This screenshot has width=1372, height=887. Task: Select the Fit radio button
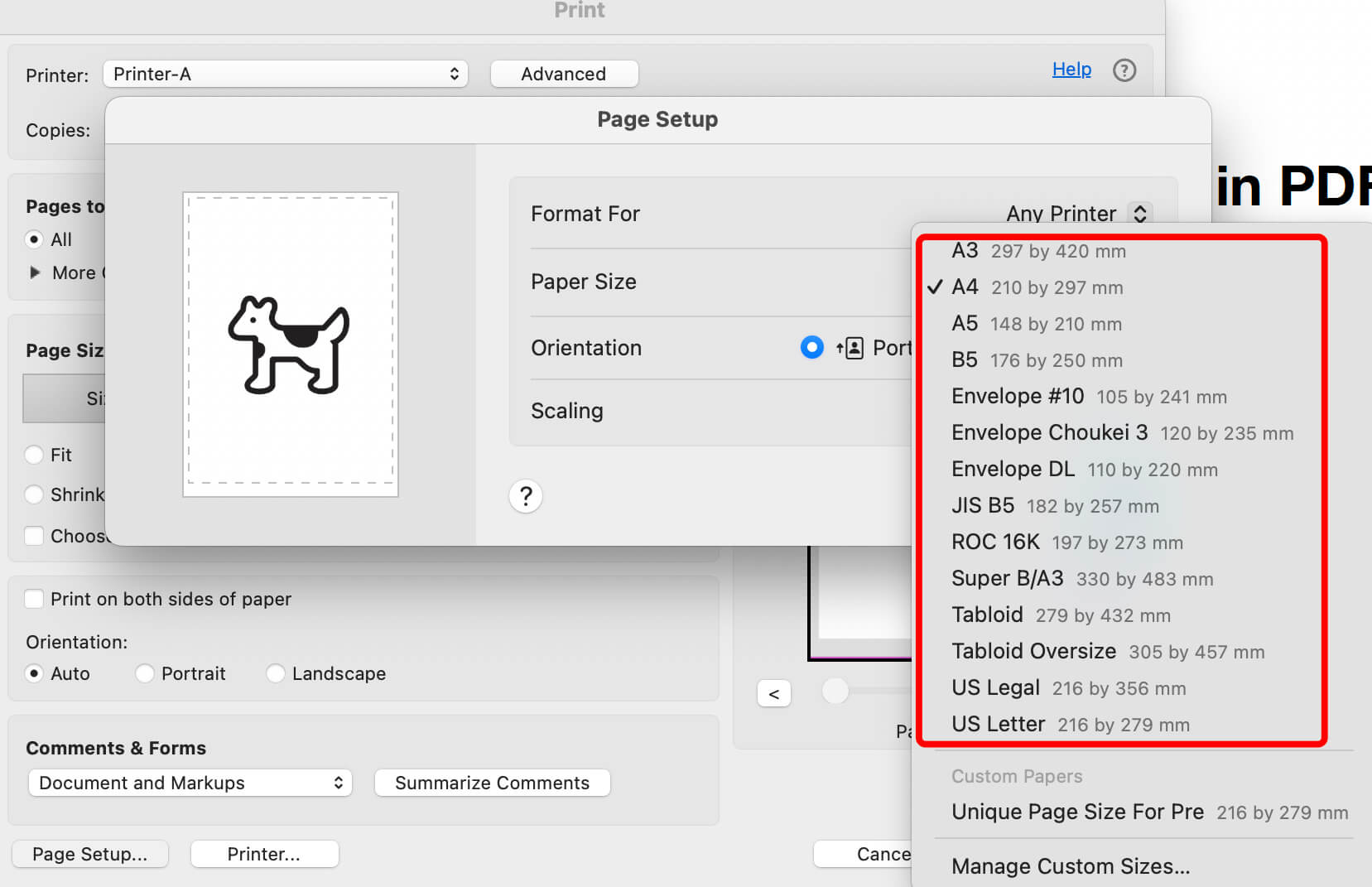pyautogui.click(x=34, y=455)
